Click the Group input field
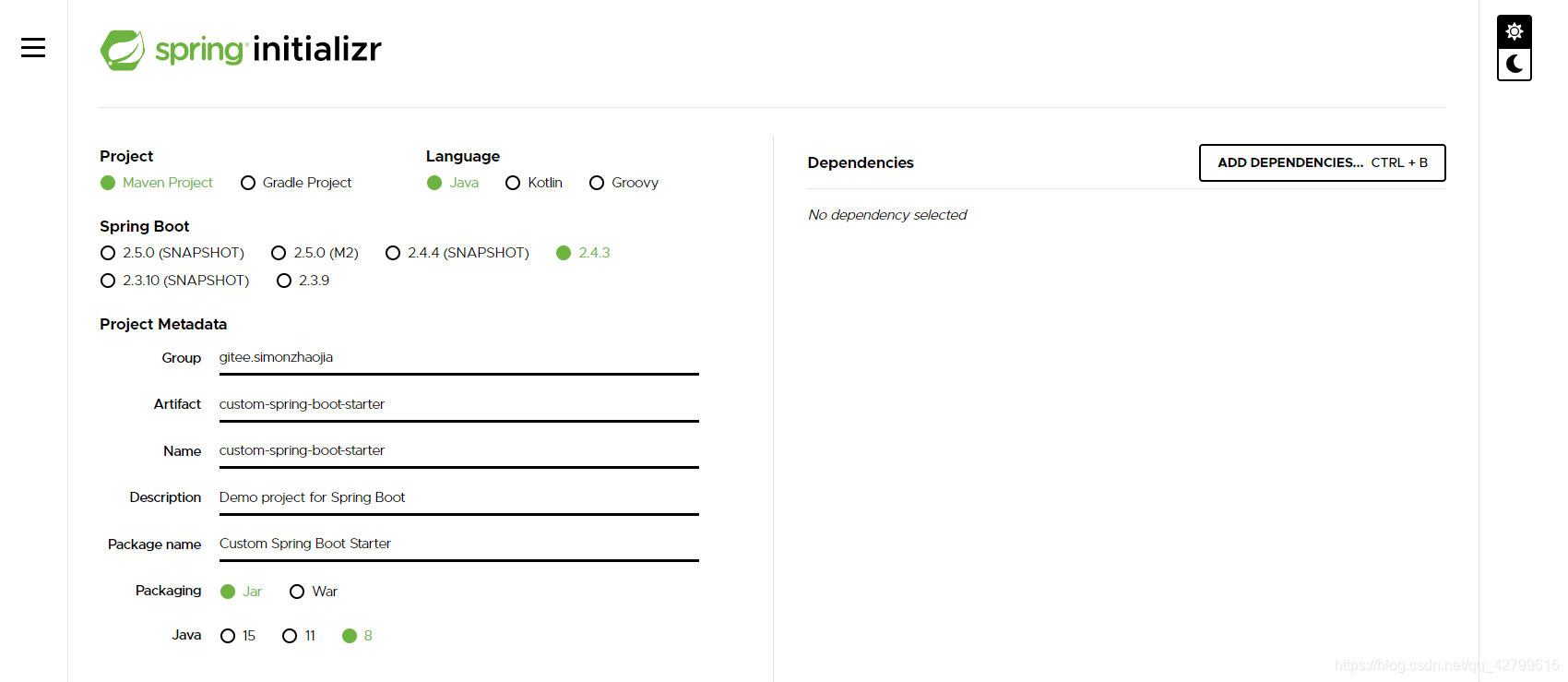This screenshot has width=1568, height=682. (458, 358)
